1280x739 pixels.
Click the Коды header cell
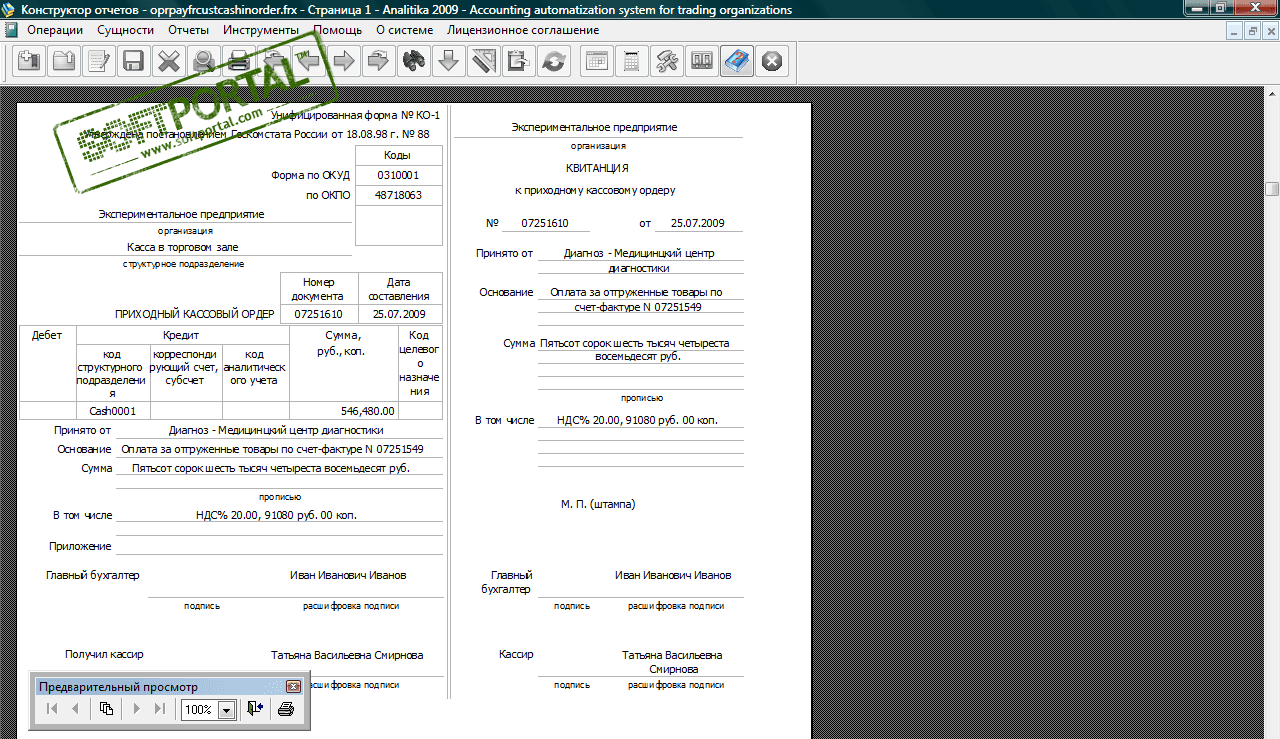point(398,155)
